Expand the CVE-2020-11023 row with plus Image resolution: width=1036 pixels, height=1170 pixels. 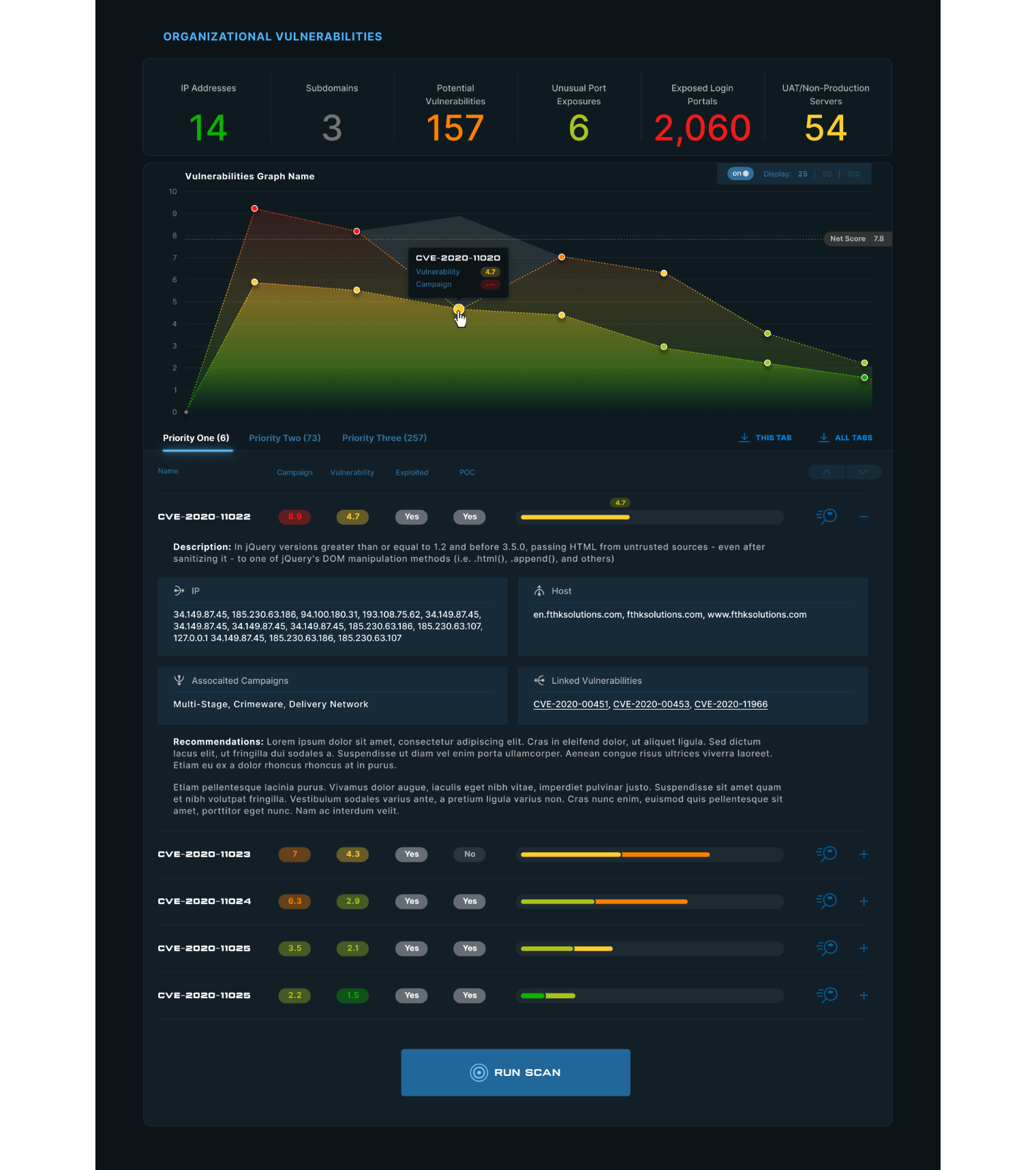click(864, 854)
